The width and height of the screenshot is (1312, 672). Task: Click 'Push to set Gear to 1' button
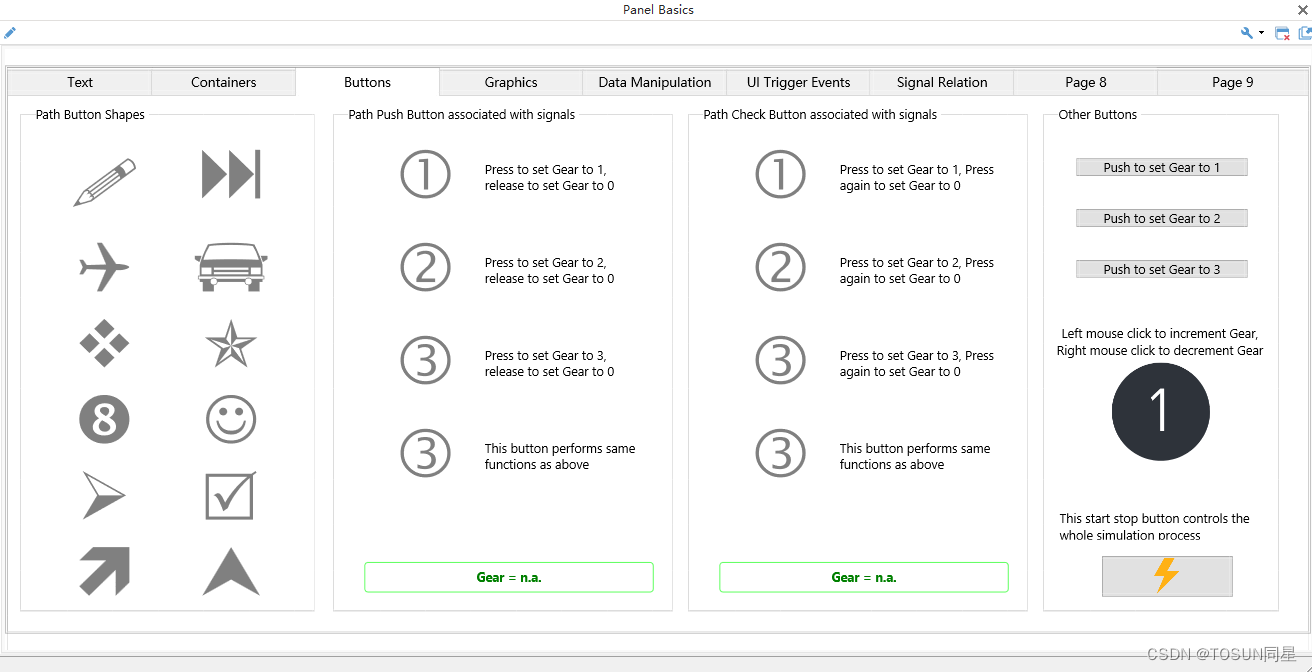(1162, 167)
